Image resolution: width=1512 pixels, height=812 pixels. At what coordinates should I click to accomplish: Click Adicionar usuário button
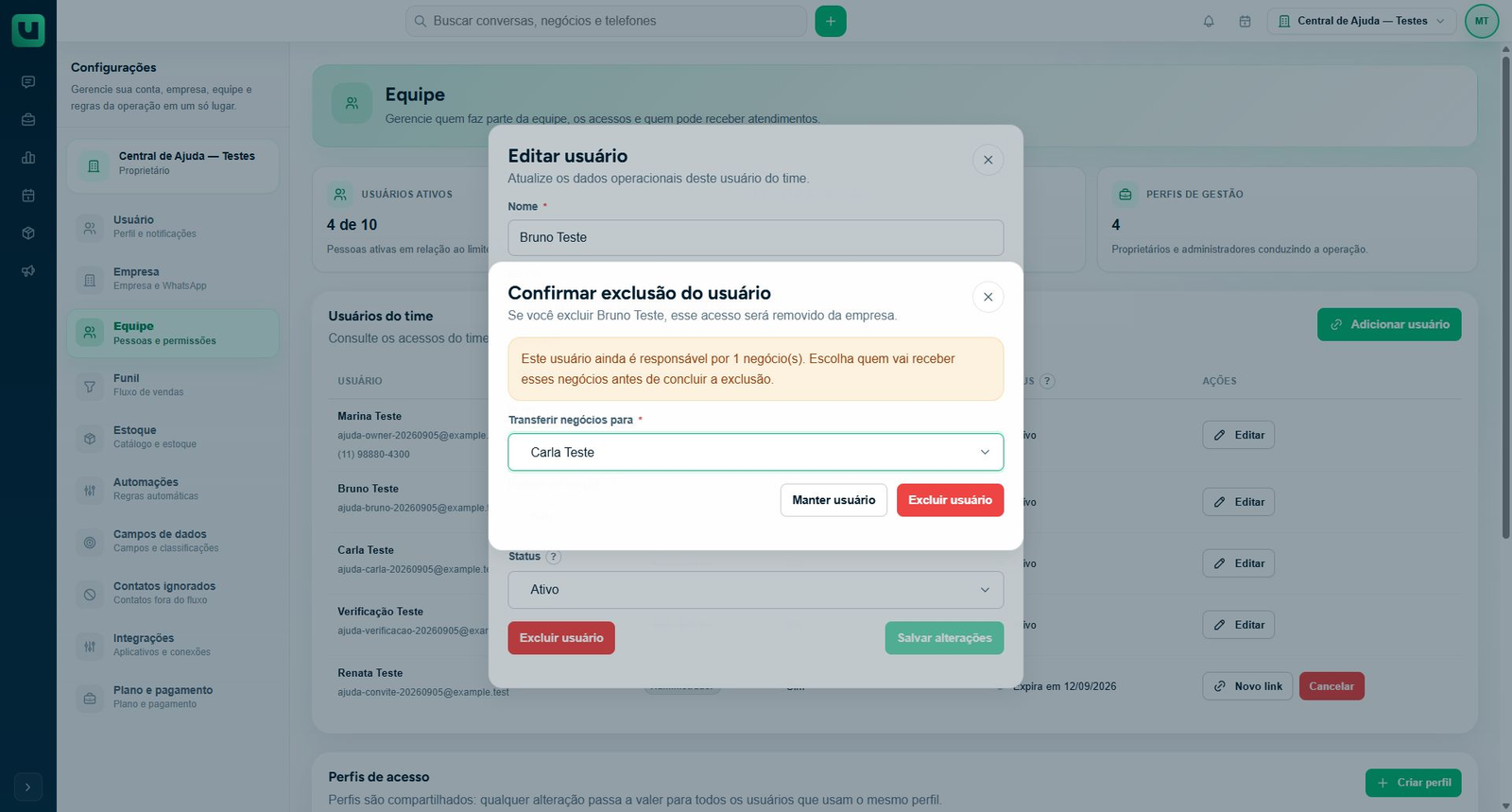[x=1389, y=324]
